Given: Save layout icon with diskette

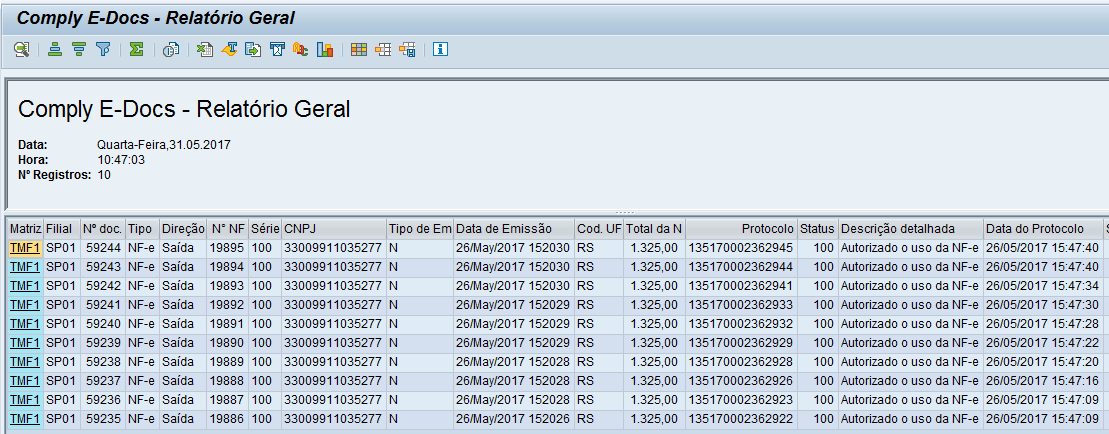Looking at the screenshot, I should click(407, 49).
